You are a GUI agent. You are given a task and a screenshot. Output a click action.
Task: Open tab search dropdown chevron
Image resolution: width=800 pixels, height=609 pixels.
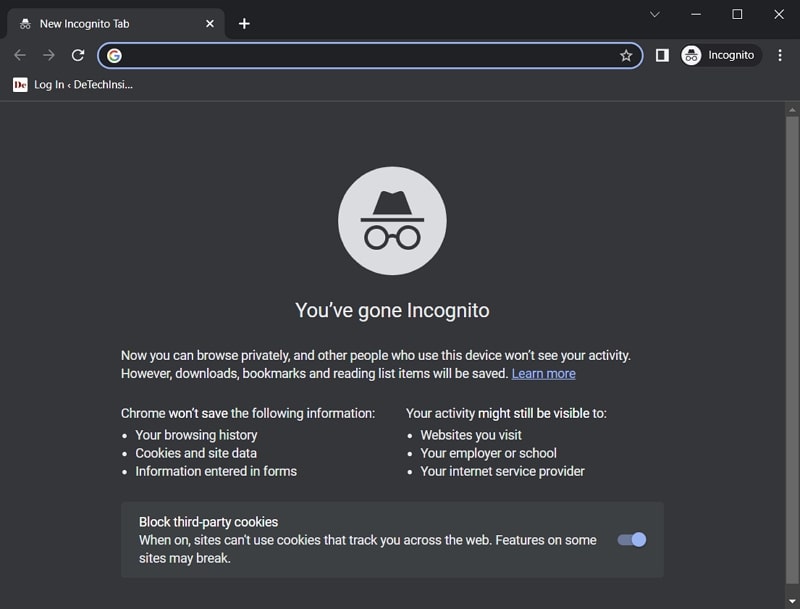[x=655, y=14]
